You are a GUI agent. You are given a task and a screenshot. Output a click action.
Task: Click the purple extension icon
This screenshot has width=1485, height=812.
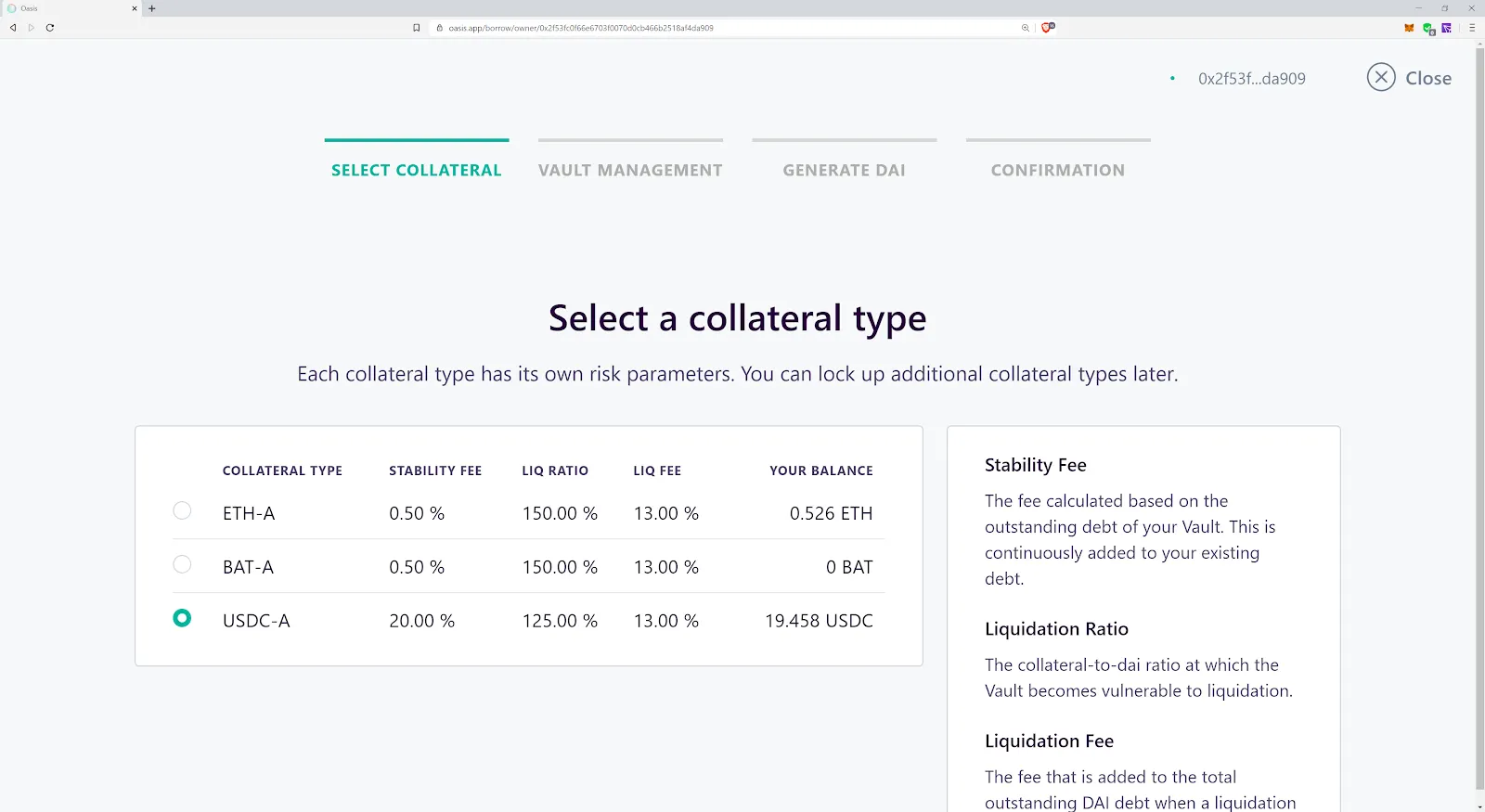(x=1446, y=28)
